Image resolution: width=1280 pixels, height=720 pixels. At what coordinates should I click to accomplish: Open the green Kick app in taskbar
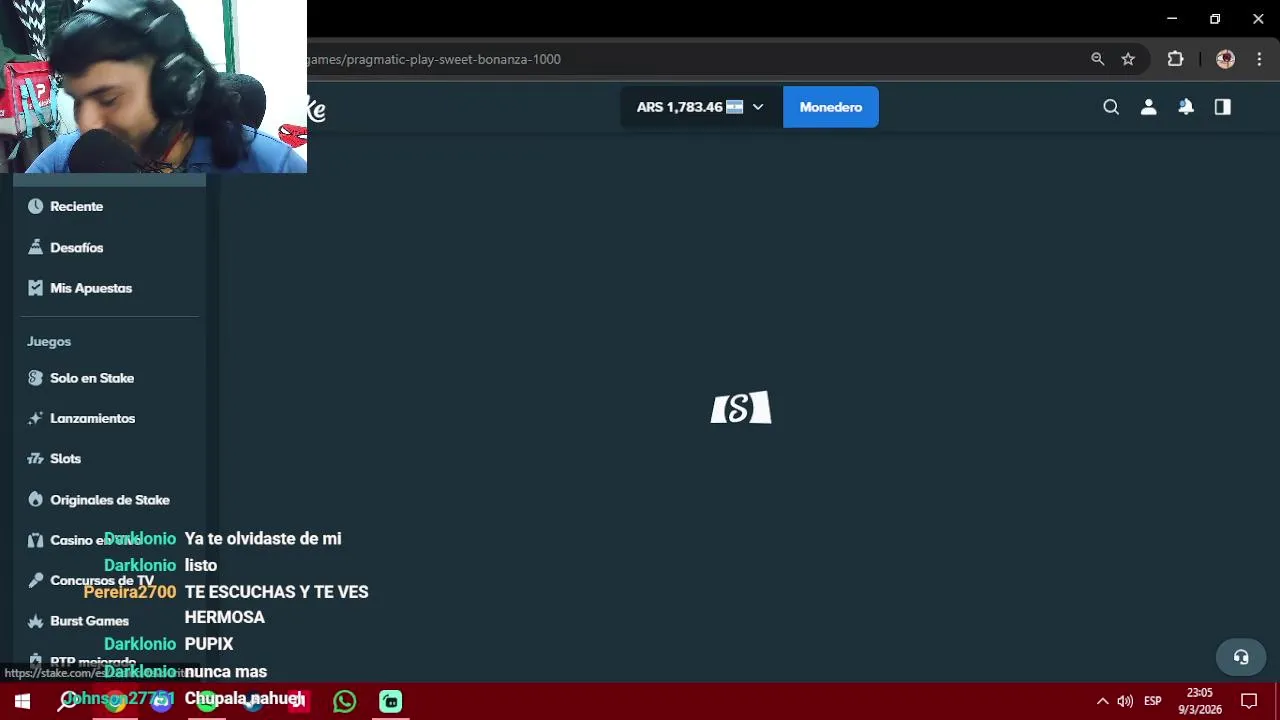(x=391, y=701)
